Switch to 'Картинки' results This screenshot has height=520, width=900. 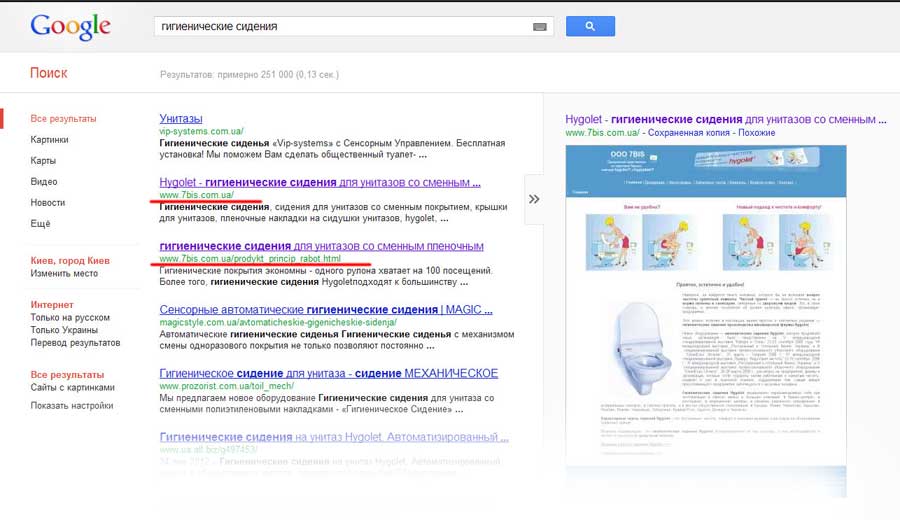[49, 139]
